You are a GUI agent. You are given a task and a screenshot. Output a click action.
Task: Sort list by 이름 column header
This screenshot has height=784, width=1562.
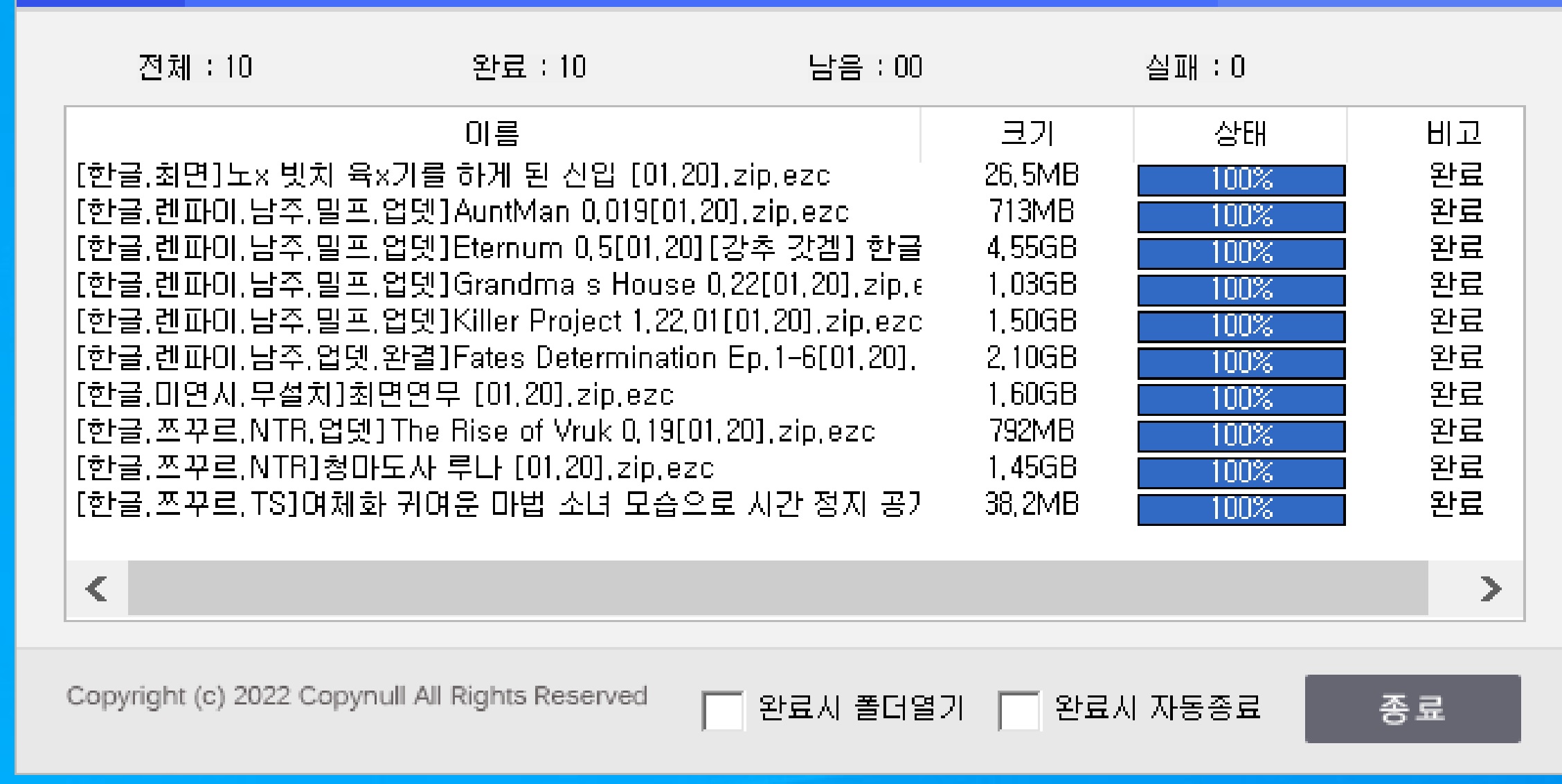(492, 134)
